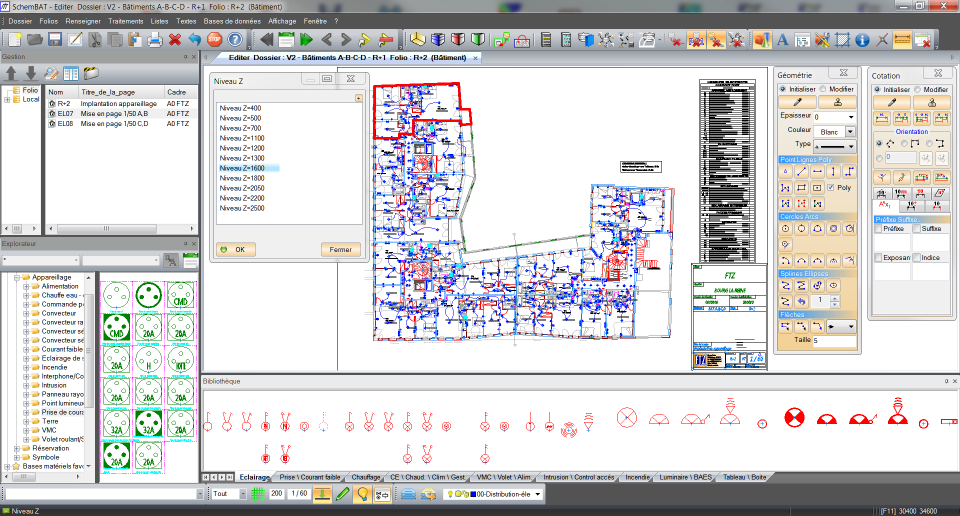Image resolution: width=960 pixels, height=516 pixels.
Task: Open the Bases de données menu
Action: click(233, 21)
